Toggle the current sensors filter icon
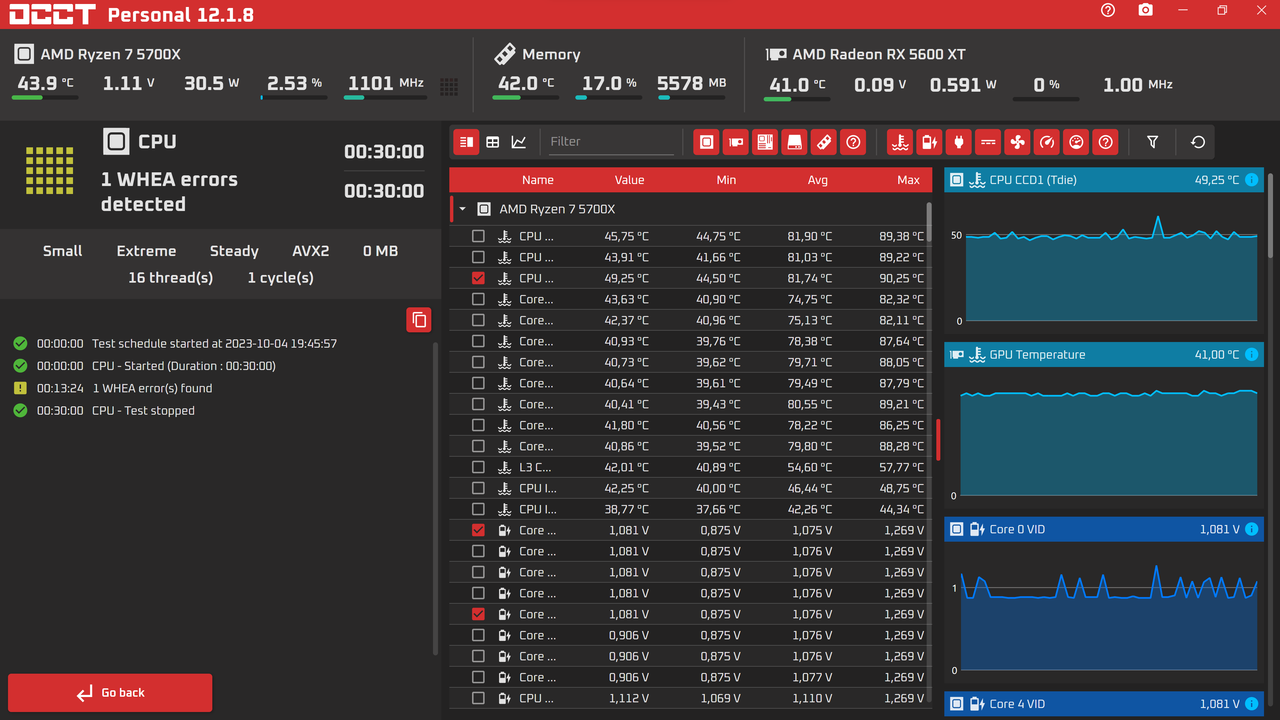 pyautogui.click(x=988, y=142)
